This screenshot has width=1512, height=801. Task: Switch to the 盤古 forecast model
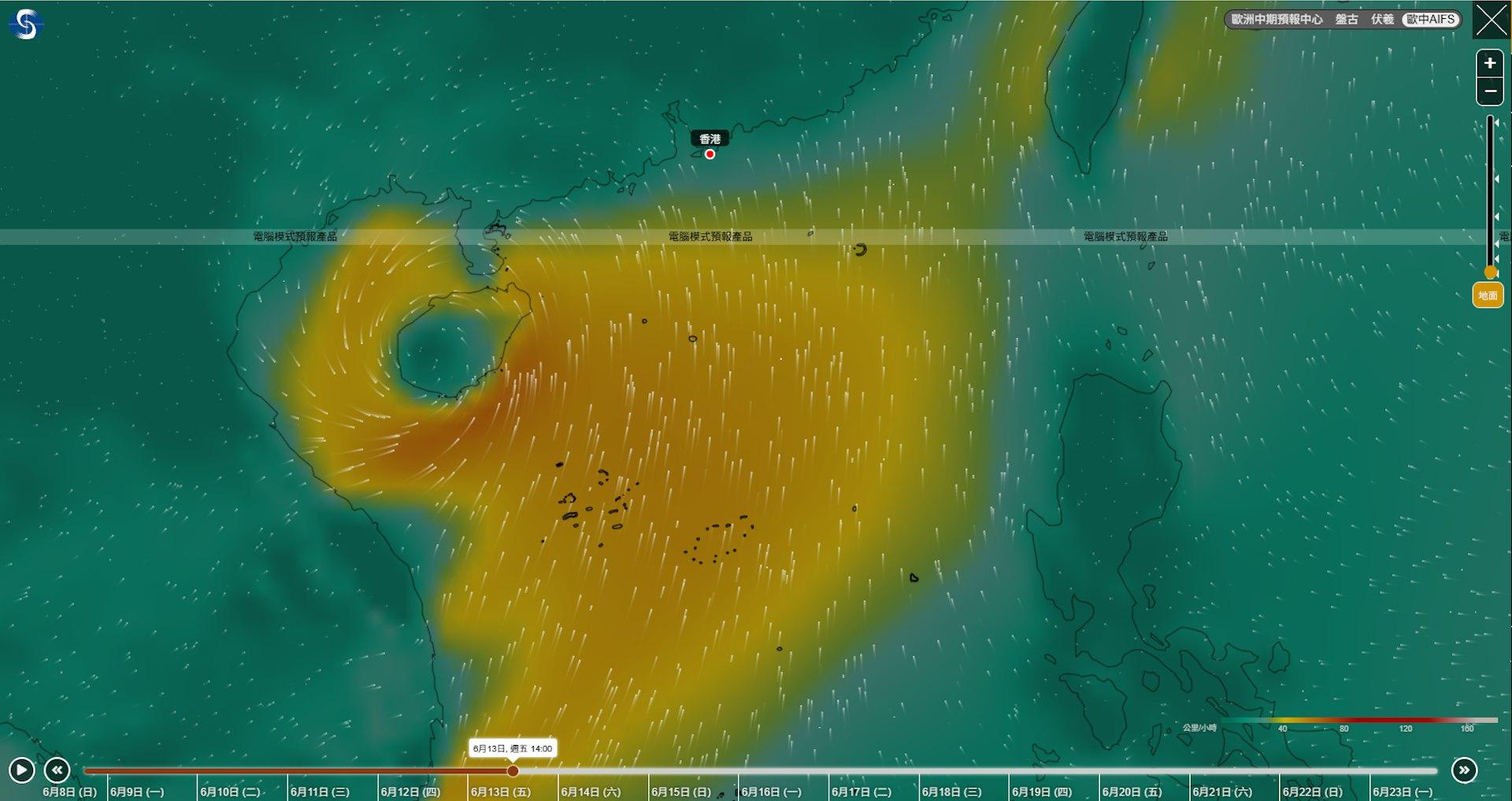(1347, 19)
